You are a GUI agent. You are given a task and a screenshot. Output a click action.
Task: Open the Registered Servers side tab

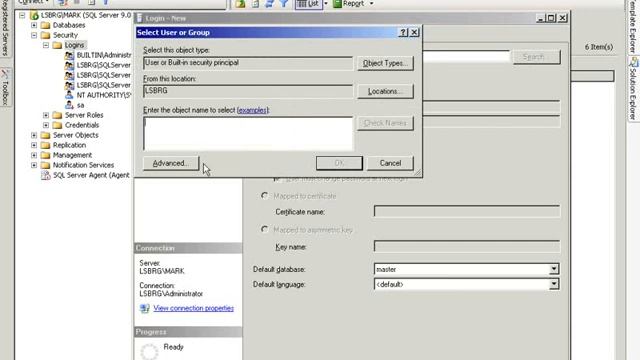point(5,28)
